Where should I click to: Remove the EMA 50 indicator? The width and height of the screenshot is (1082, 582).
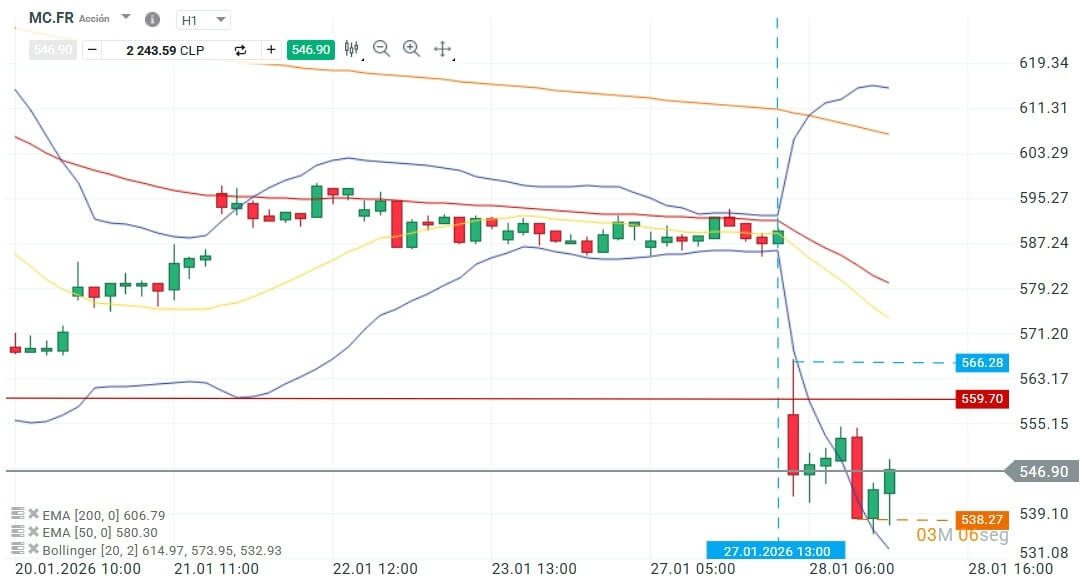pyautogui.click(x=33, y=532)
